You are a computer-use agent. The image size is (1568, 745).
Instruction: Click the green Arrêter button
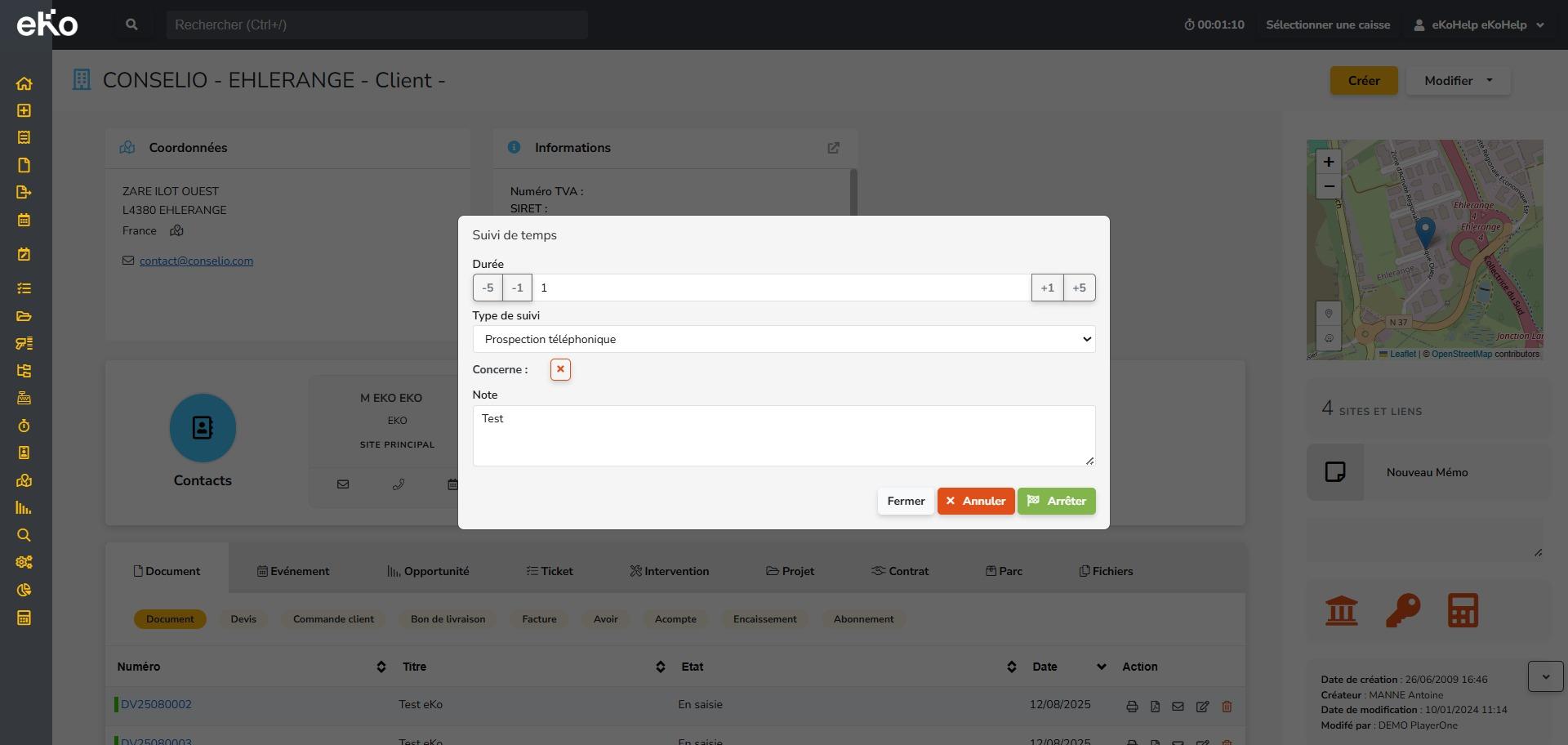[1056, 501]
